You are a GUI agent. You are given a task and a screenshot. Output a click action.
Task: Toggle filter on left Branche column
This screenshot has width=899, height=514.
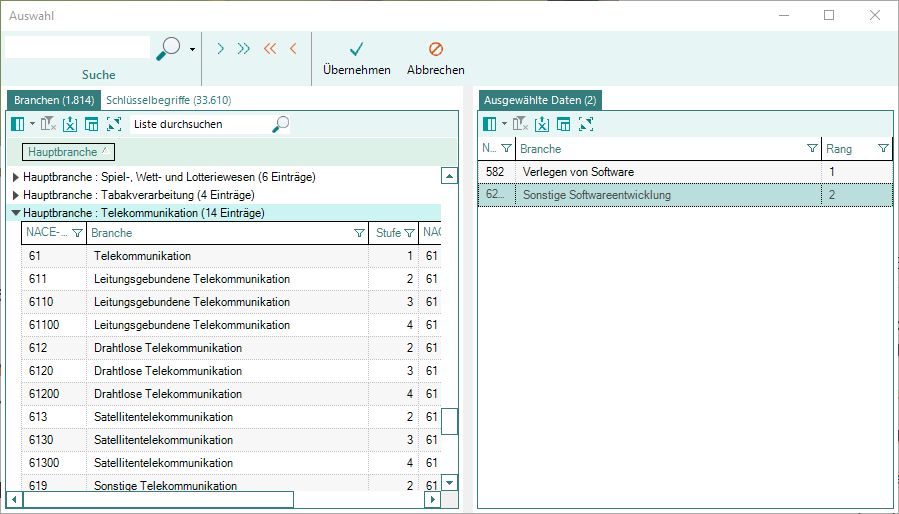click(x=359, y=233)
